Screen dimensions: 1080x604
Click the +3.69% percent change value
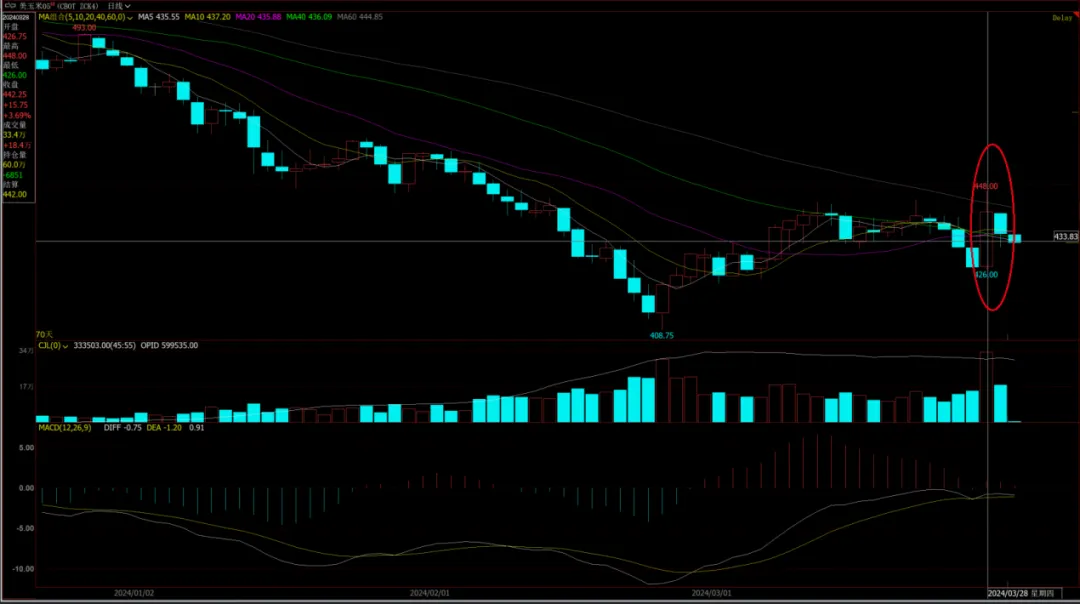pyautogui.click(x=17, y=116)
